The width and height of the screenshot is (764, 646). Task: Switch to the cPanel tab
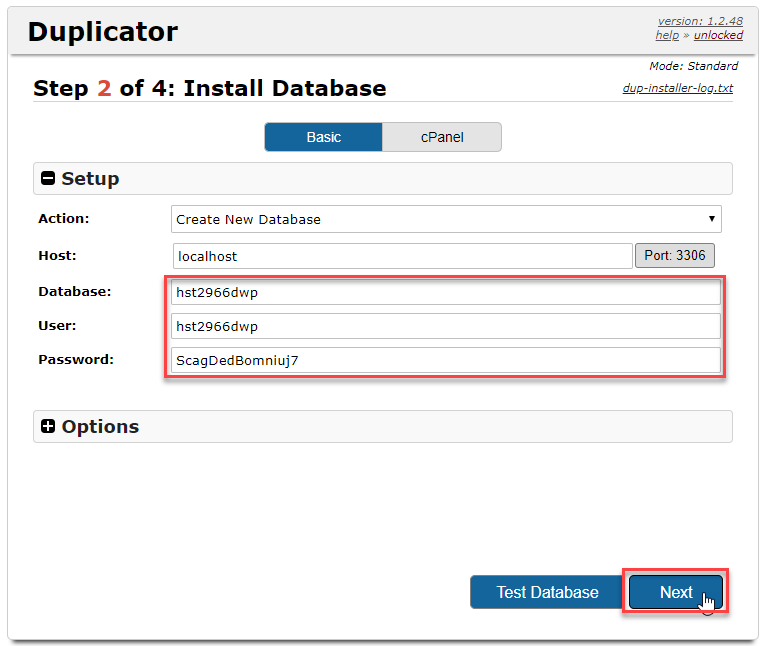(x=441, y=137)
